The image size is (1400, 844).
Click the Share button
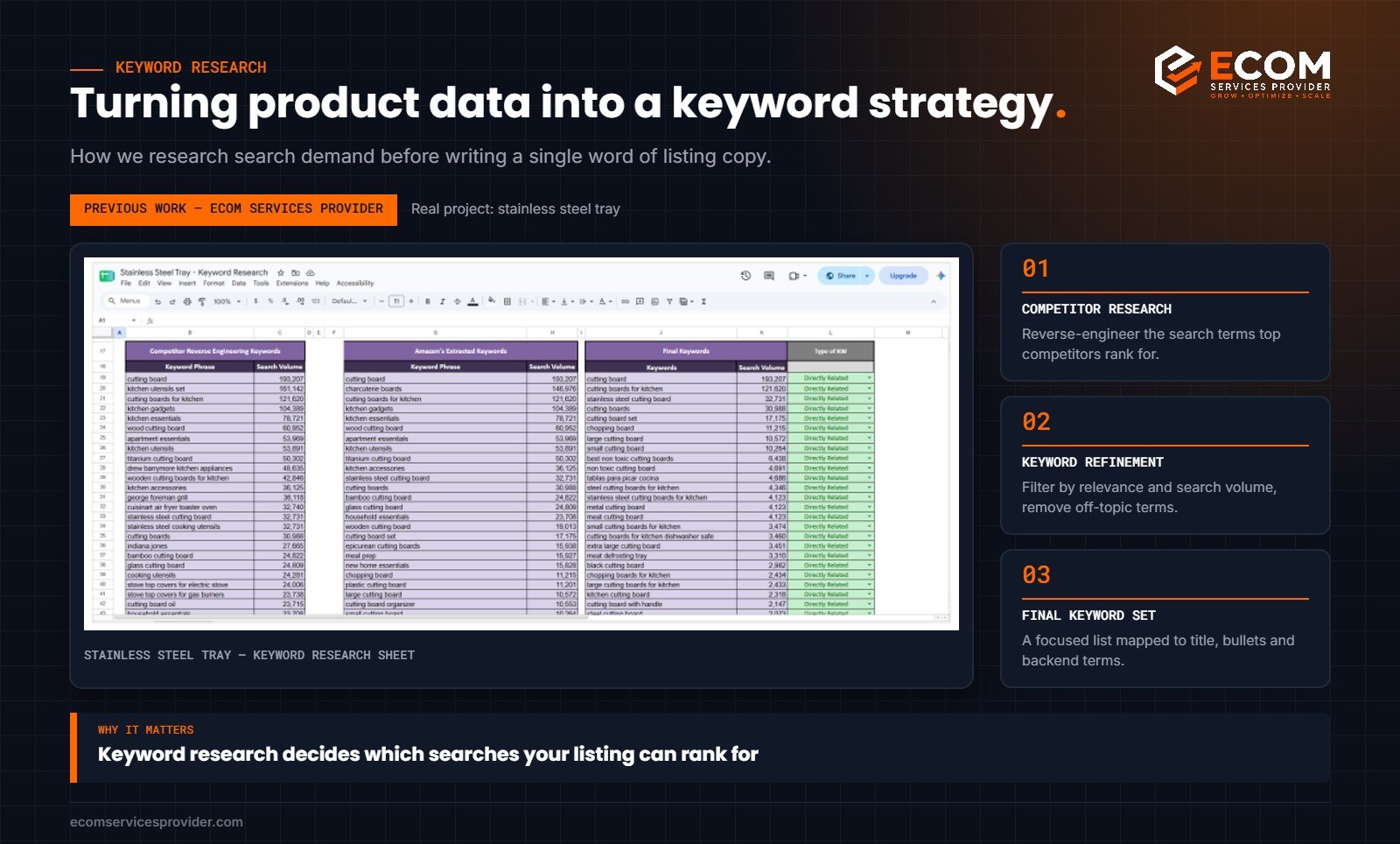pyautogui.click(x=840, y=276)
